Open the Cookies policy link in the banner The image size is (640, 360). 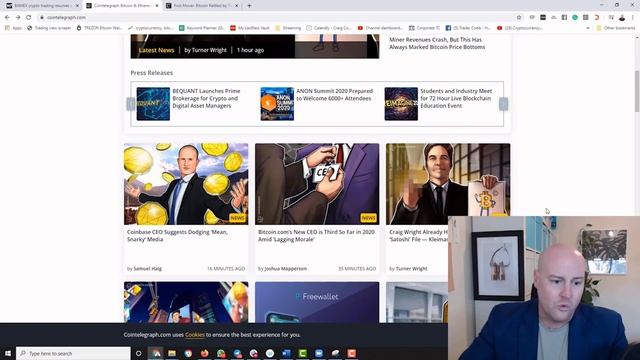(194, 335)
